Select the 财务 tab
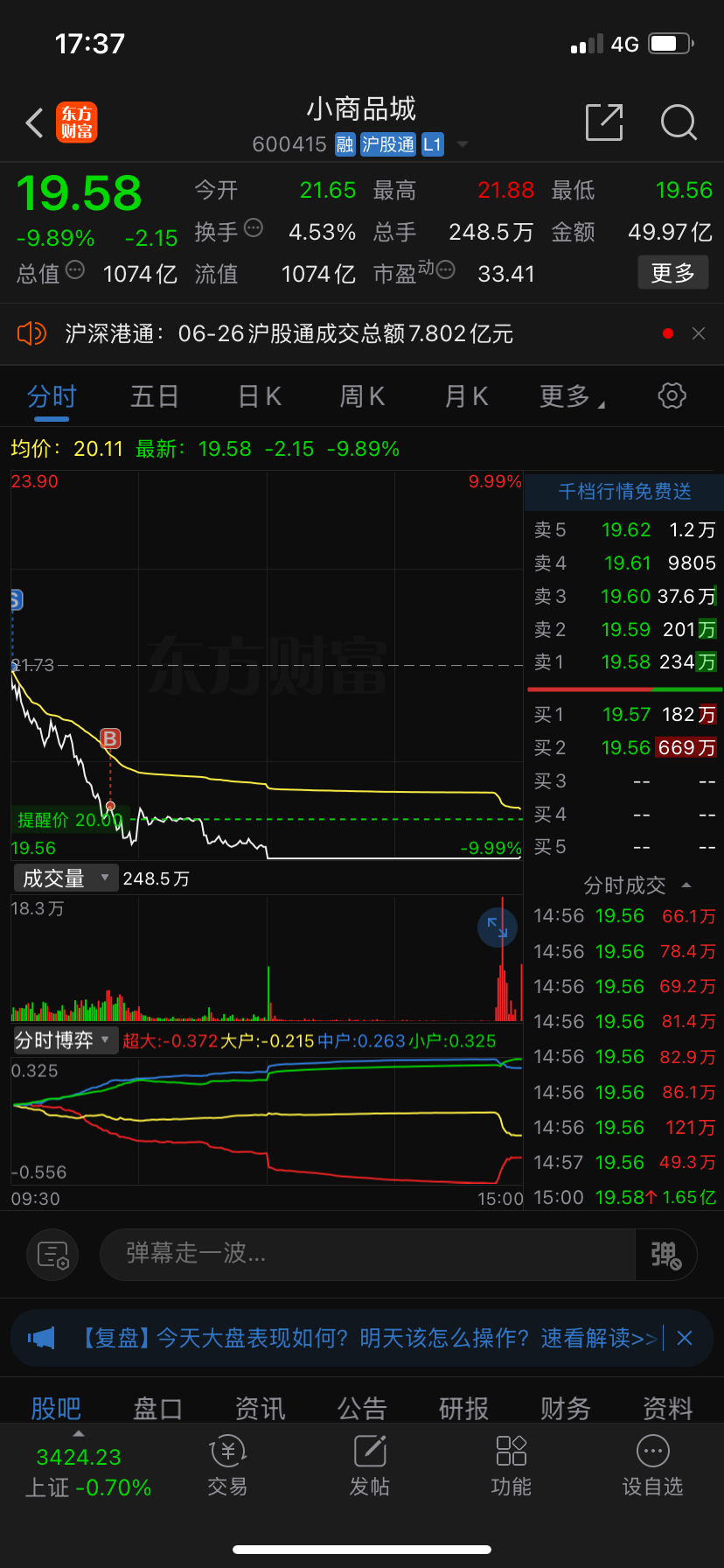The image size is (724, 1568). 566,1408
